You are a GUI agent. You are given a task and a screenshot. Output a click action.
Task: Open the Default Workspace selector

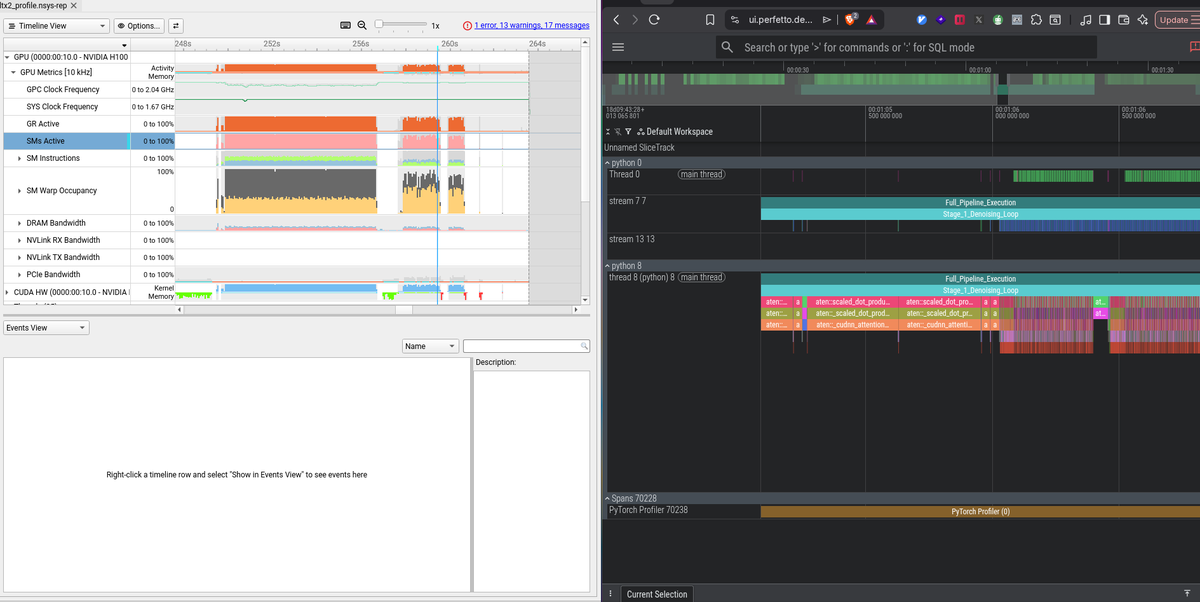click(x=673, y=132)
